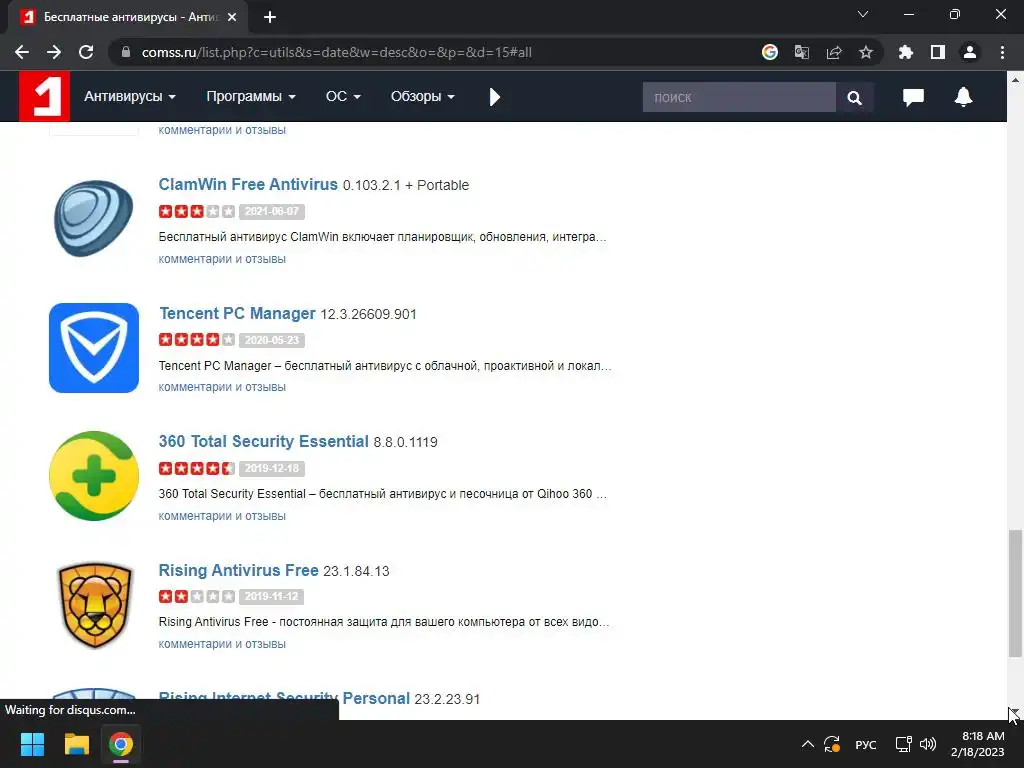1024x768 pixels.
Task: Go forward in browser history
Action: tap(54, 52)
